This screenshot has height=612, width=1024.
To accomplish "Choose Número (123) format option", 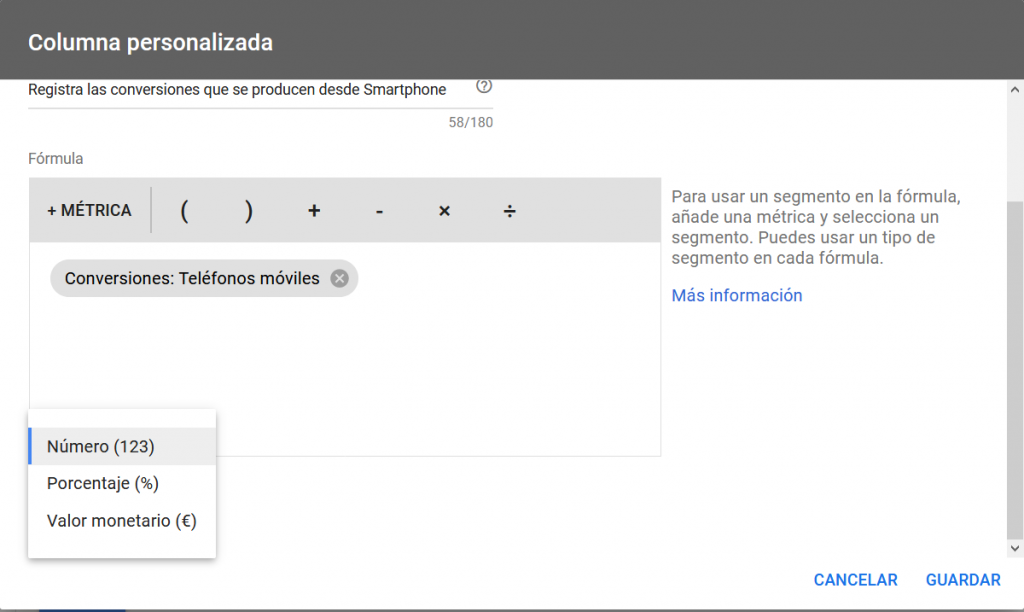I will [101, 447].
